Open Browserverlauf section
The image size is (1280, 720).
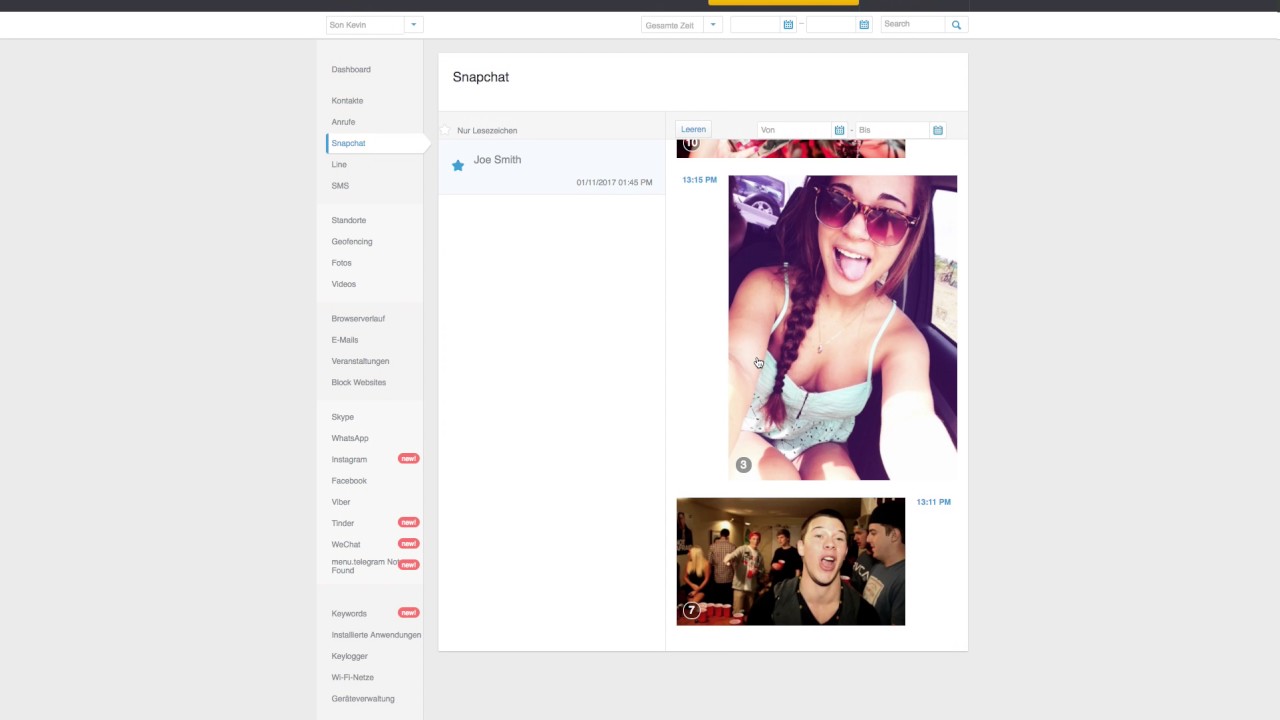coord(358,319)
